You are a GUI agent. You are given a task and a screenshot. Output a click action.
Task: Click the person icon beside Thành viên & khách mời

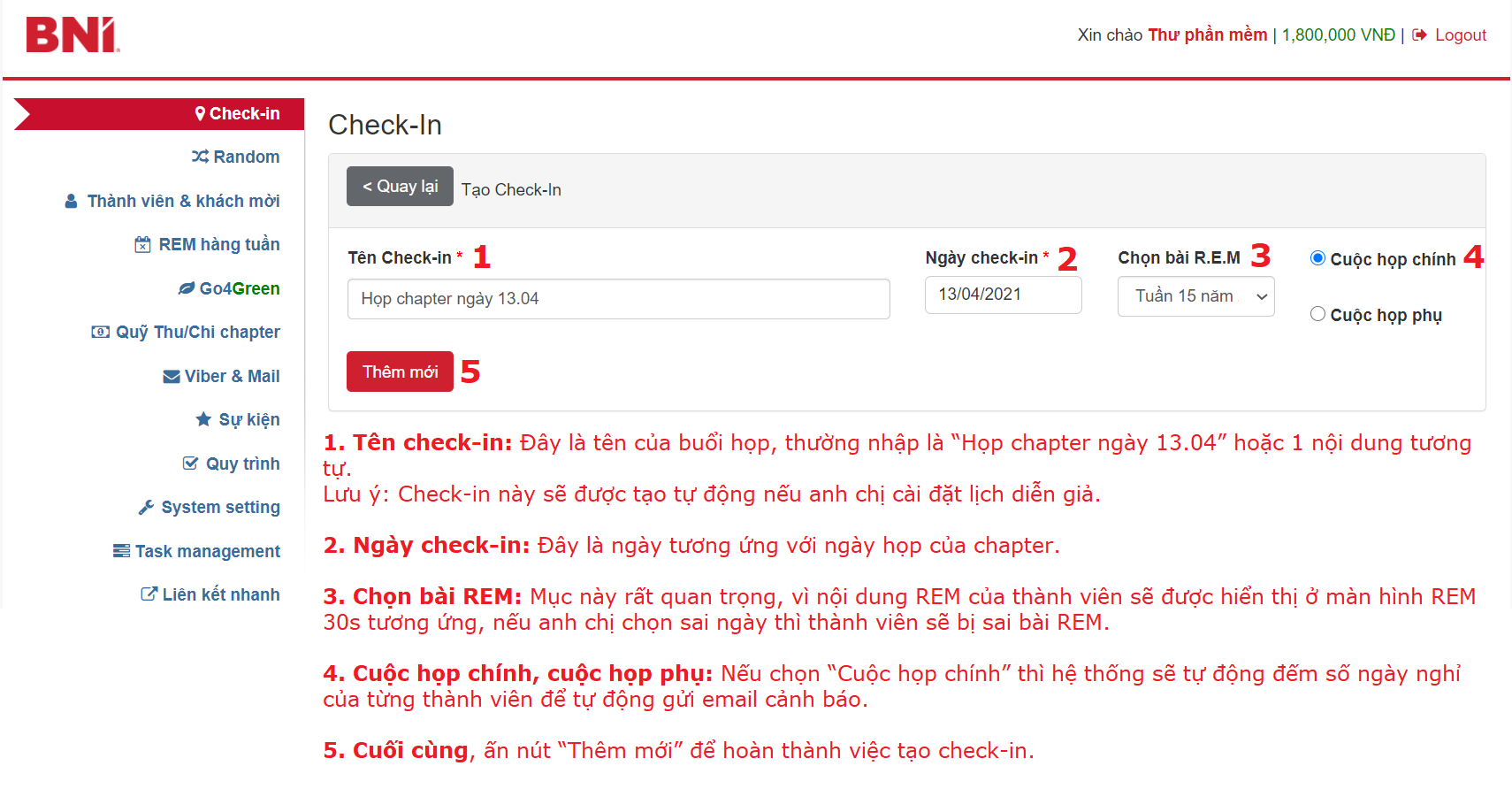pyautogui.click(x=72, y=202)
